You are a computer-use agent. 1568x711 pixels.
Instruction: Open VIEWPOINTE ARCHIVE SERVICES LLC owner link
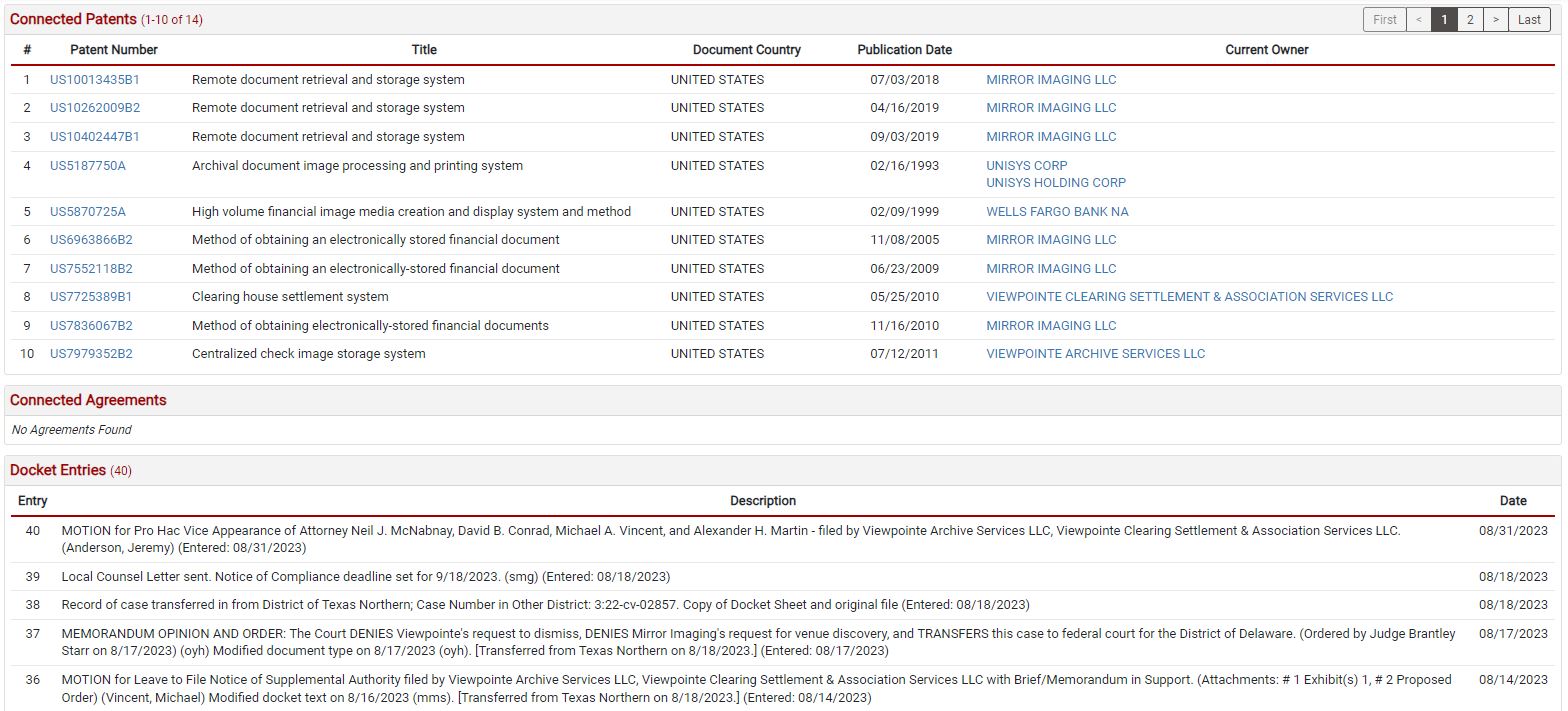[x=1095, y=354]
